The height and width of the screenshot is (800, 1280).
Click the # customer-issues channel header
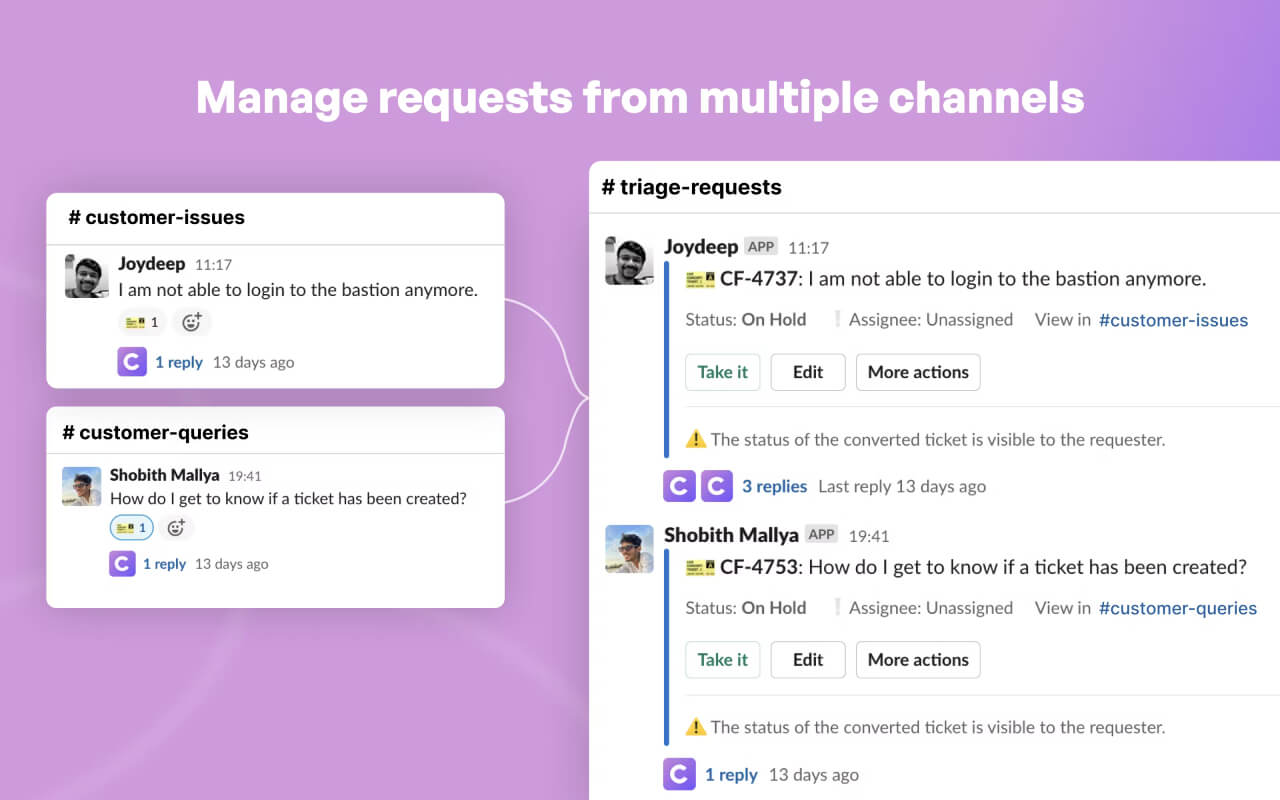click(x=156, y=217)
